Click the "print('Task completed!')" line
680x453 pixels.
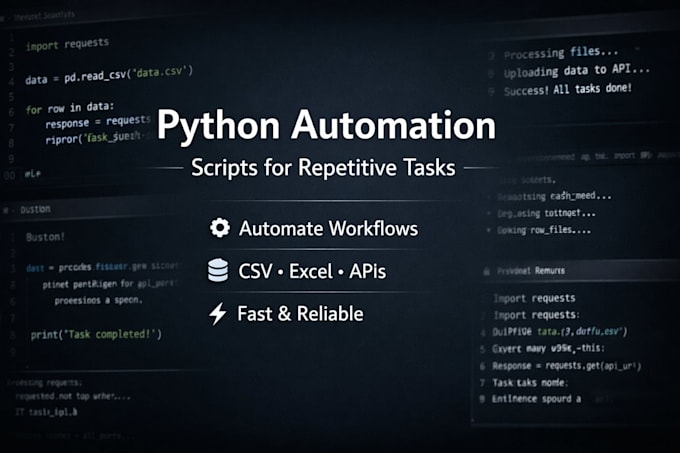click(96, 335)
